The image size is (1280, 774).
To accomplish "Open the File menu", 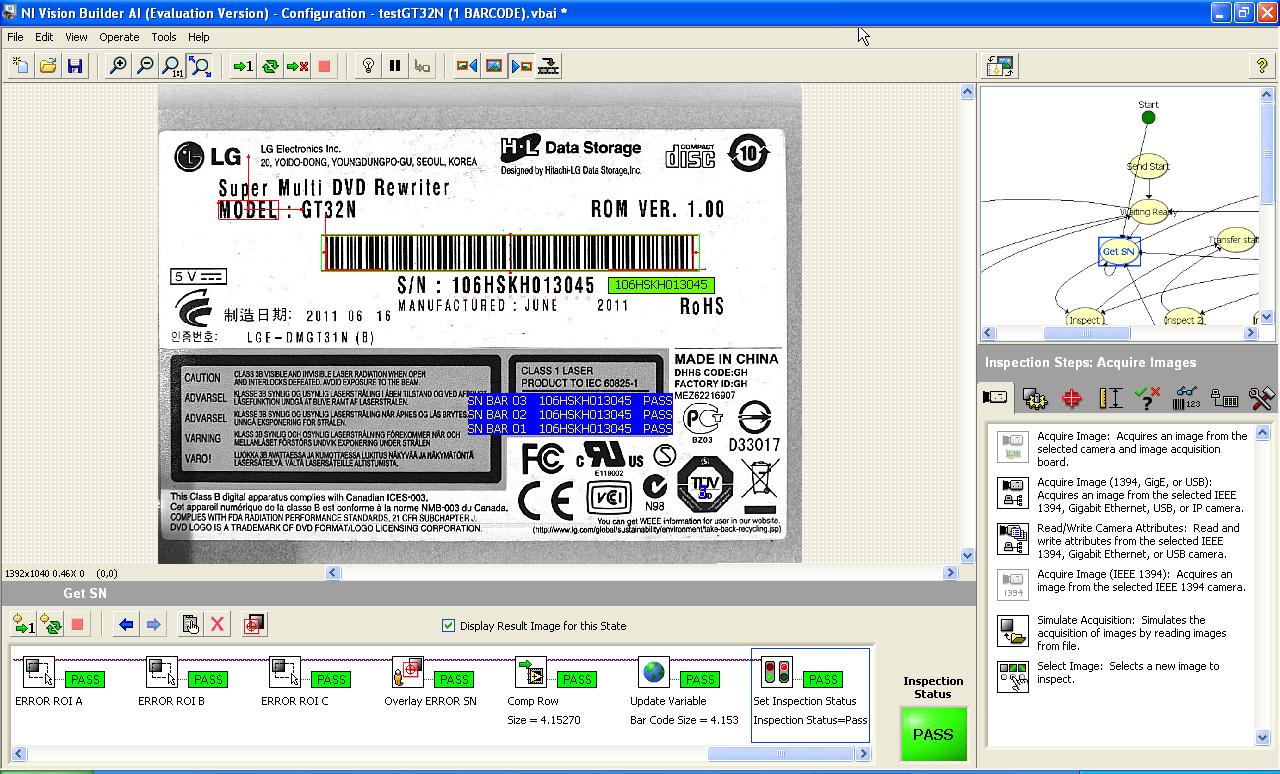I will tap(16, 37).
